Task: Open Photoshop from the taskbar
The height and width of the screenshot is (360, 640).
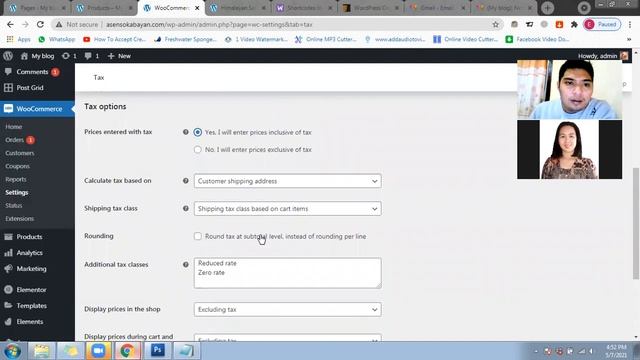Action: pos(157,351)
